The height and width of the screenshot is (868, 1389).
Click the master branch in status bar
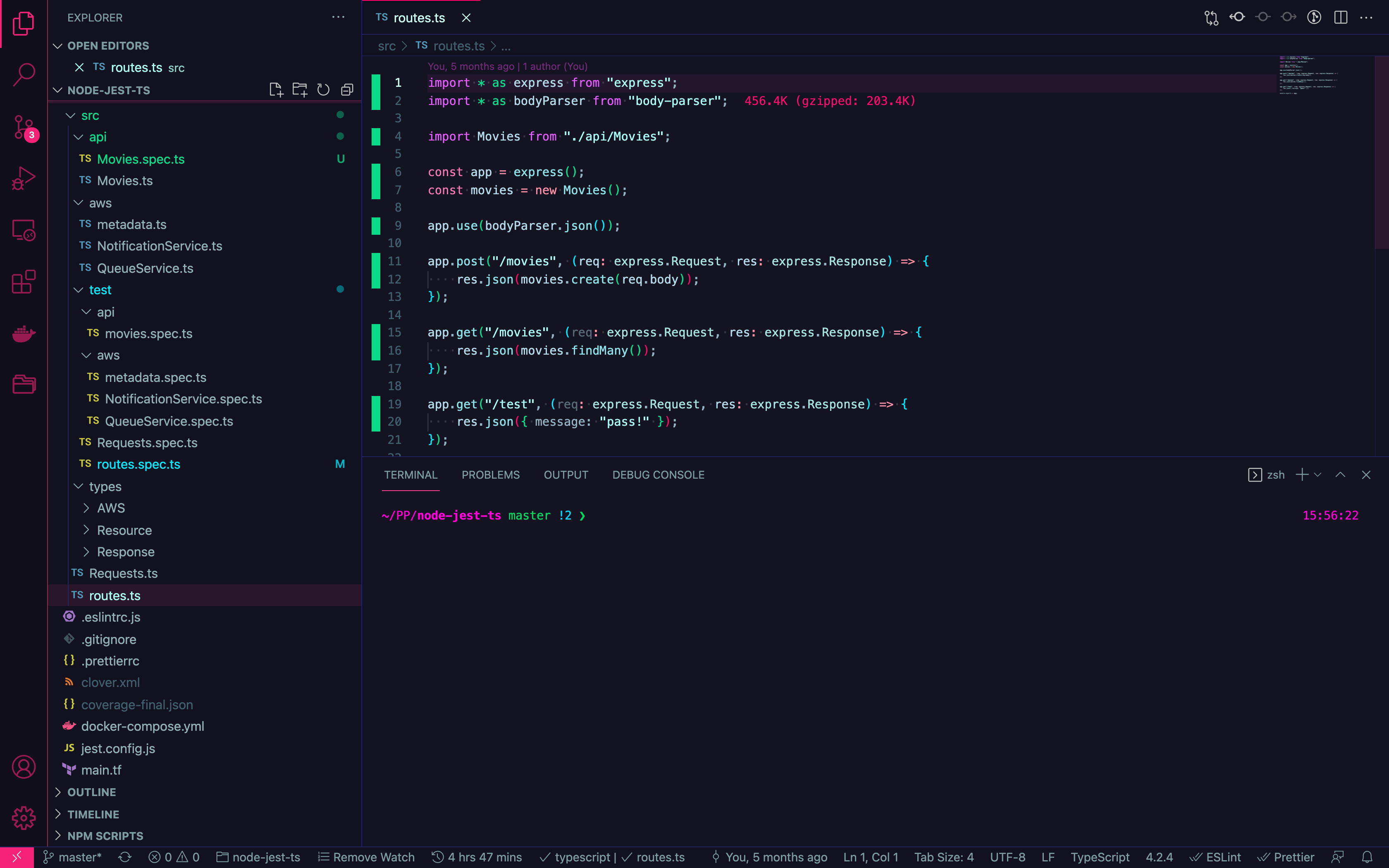[x=73, y=857]
